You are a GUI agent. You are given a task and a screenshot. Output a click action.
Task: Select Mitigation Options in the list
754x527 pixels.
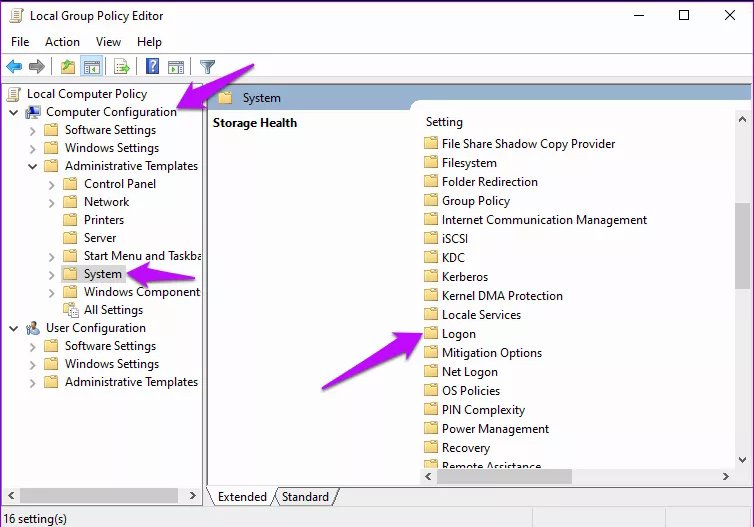[x=491, y=352]
